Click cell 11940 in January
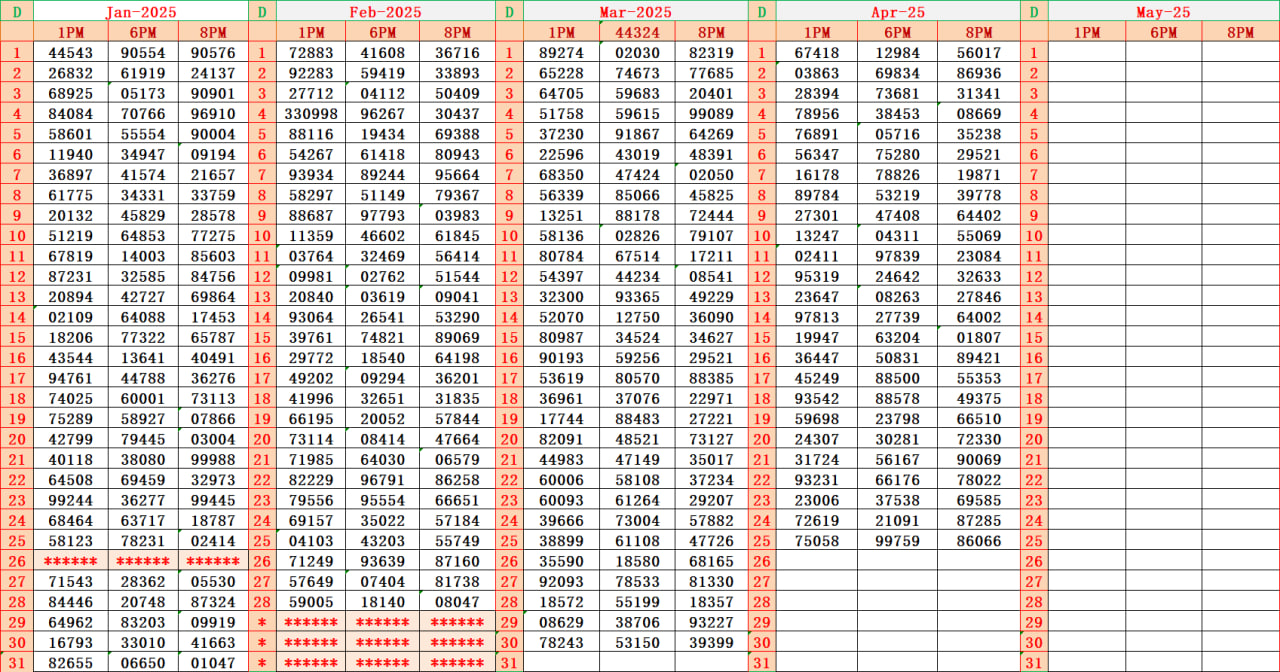 pyautogui.click(x=70, y=154)
